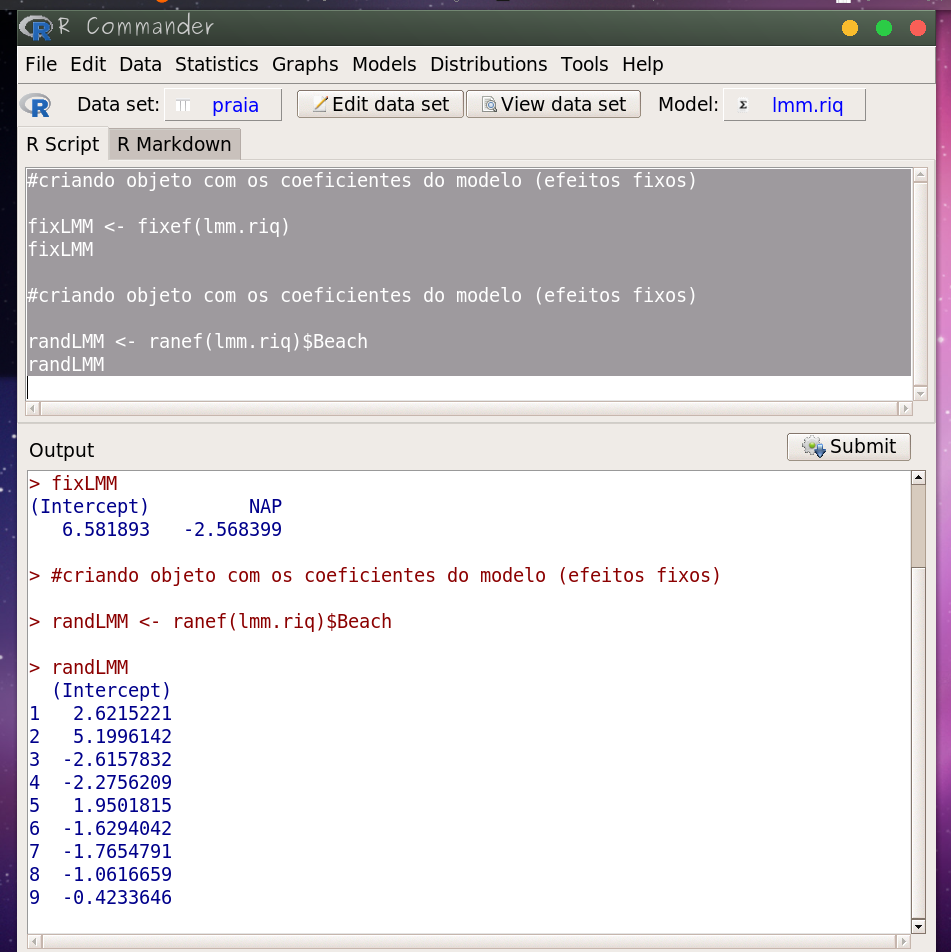Select the R Script tab
The width and height of the screenshot is (951, 952).
click(x=62, y=144)
